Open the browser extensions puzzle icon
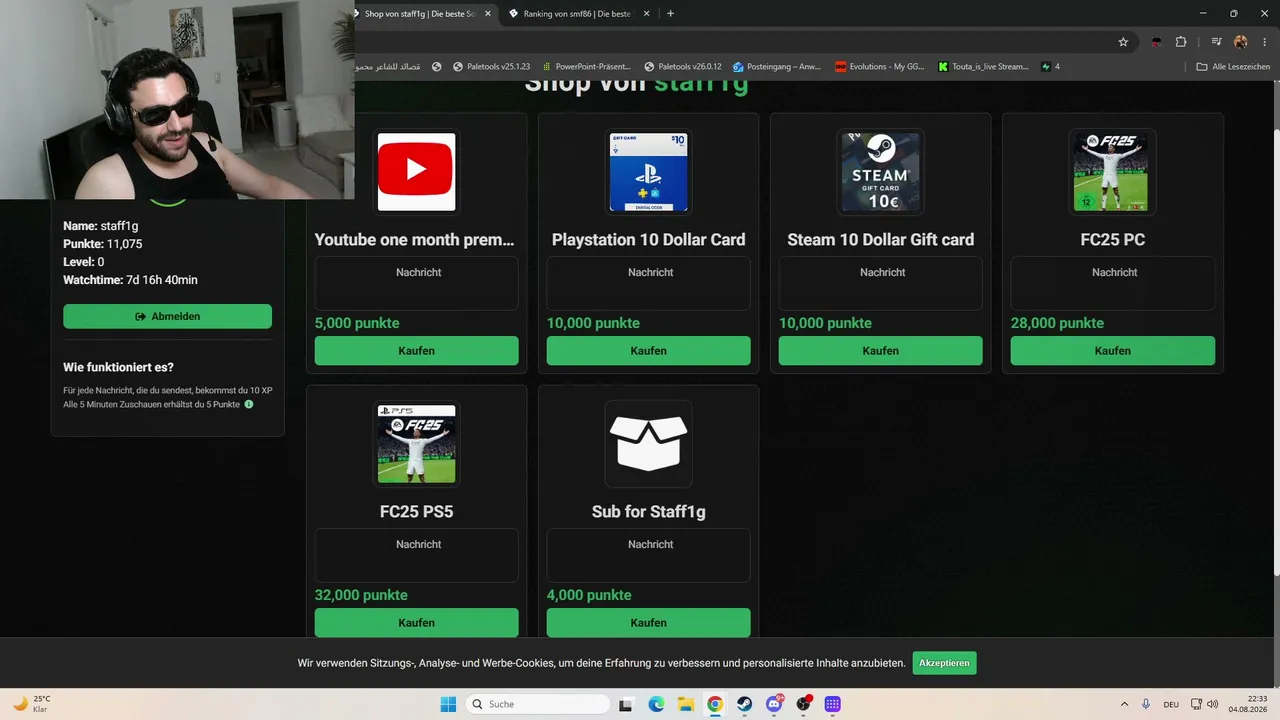Image resolution: width=1280 pixels, height=720 pixels. (x=1181, y=42)
